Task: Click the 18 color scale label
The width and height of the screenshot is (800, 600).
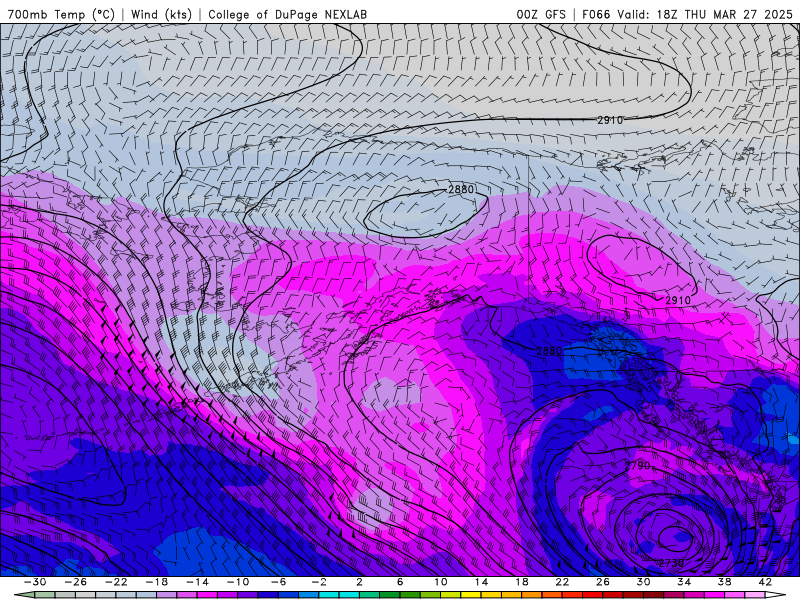Action: pyautogui.click(x=521, y=582)
